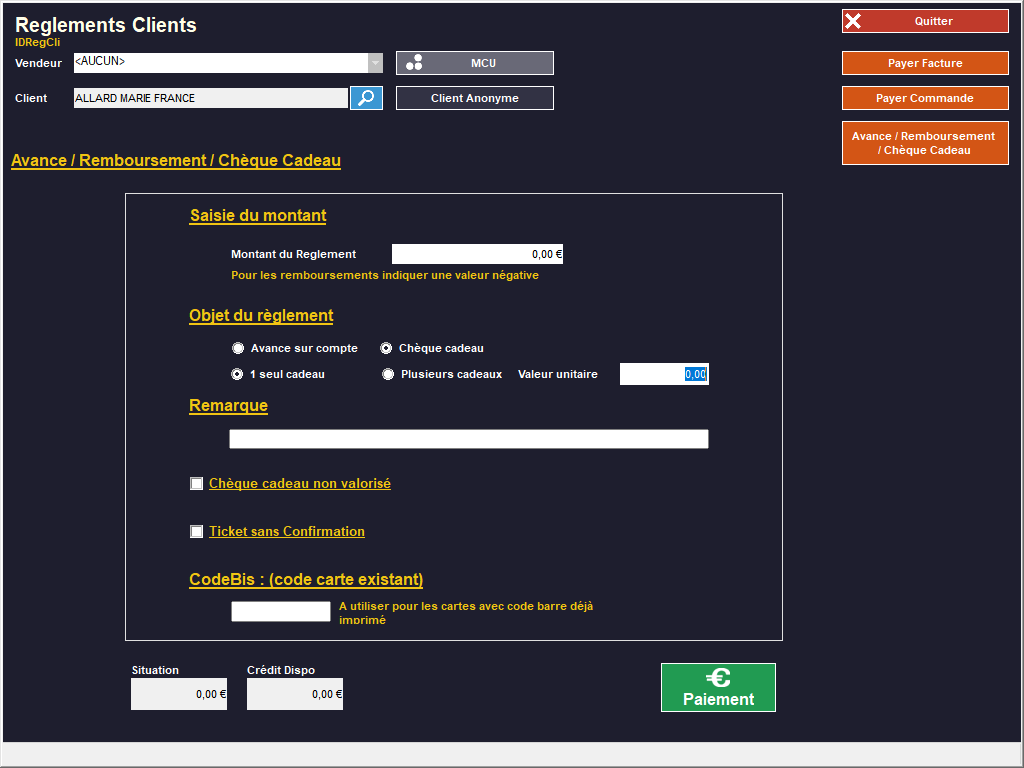Select Plusieurs cadeaux radio button
Viewport: 1024px width, 768px height.
tap(388, 375)
